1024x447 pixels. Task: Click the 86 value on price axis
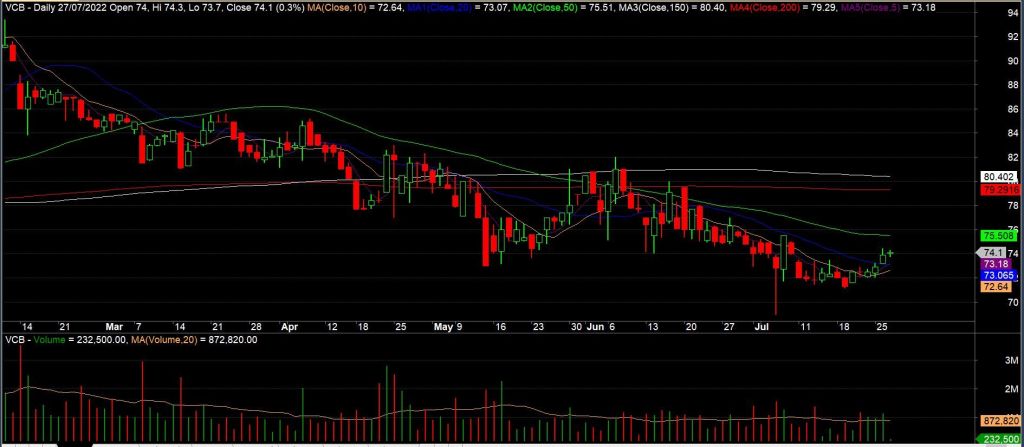[1013, 109]
